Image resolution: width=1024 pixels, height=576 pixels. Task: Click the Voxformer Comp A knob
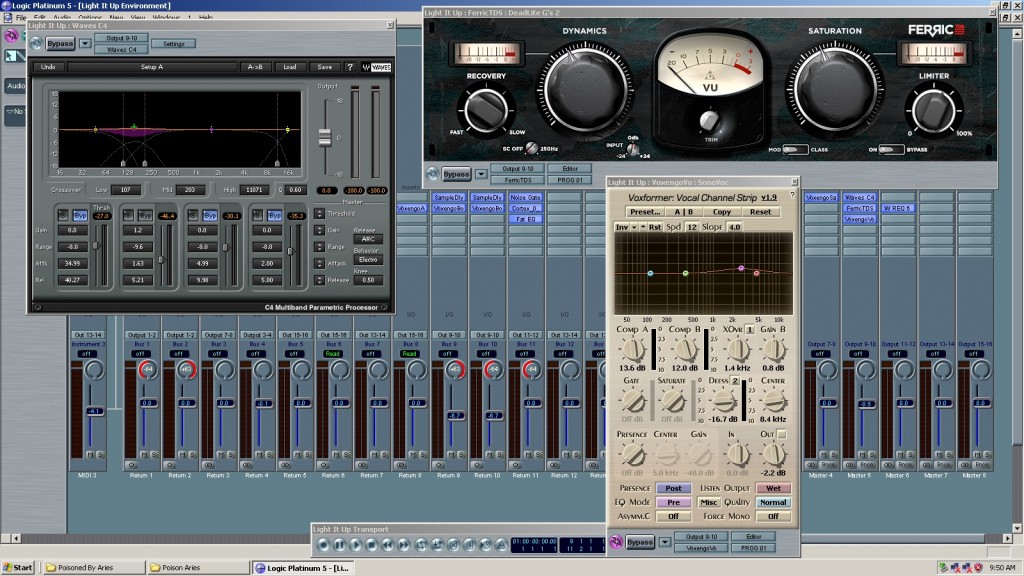coord(632,349)
